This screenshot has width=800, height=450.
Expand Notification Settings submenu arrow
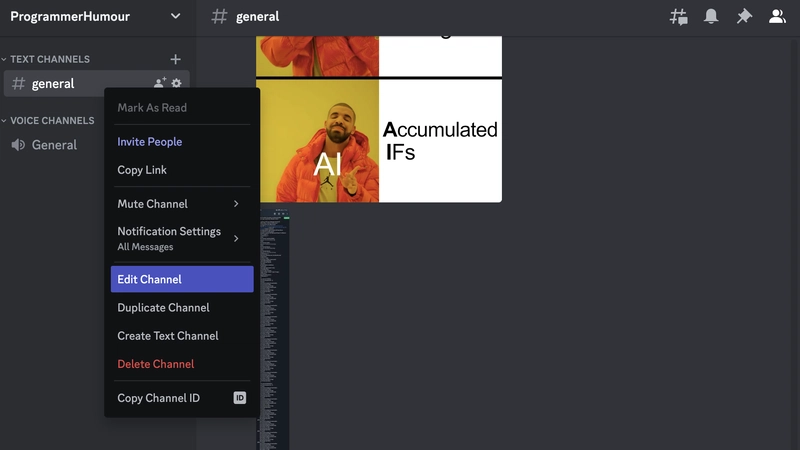pyautogui.click(x=236, y=238)
